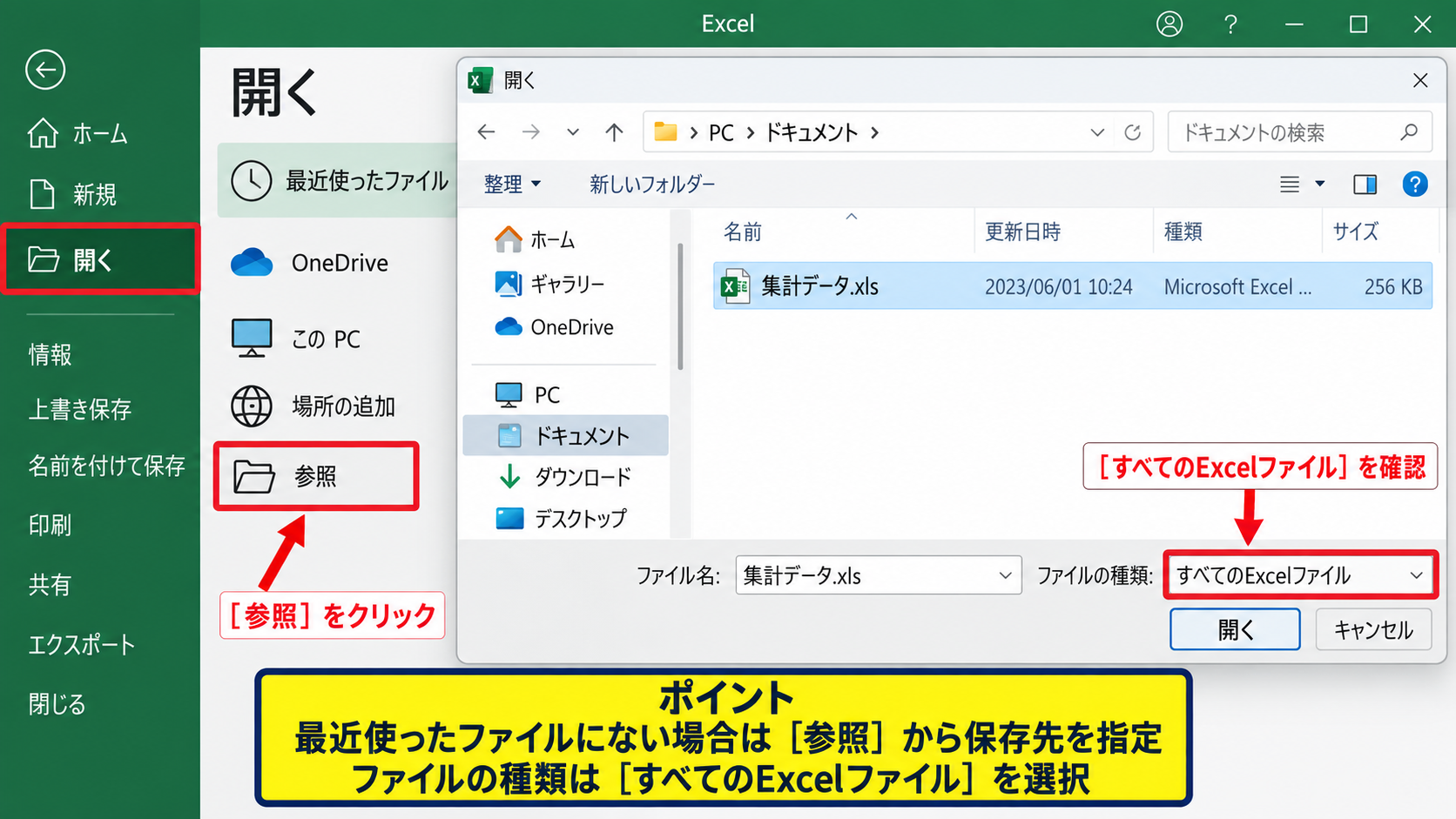The image size is (1456, 819).
Task: Click the Excel icon in dialog title
Action: [480, 80]
